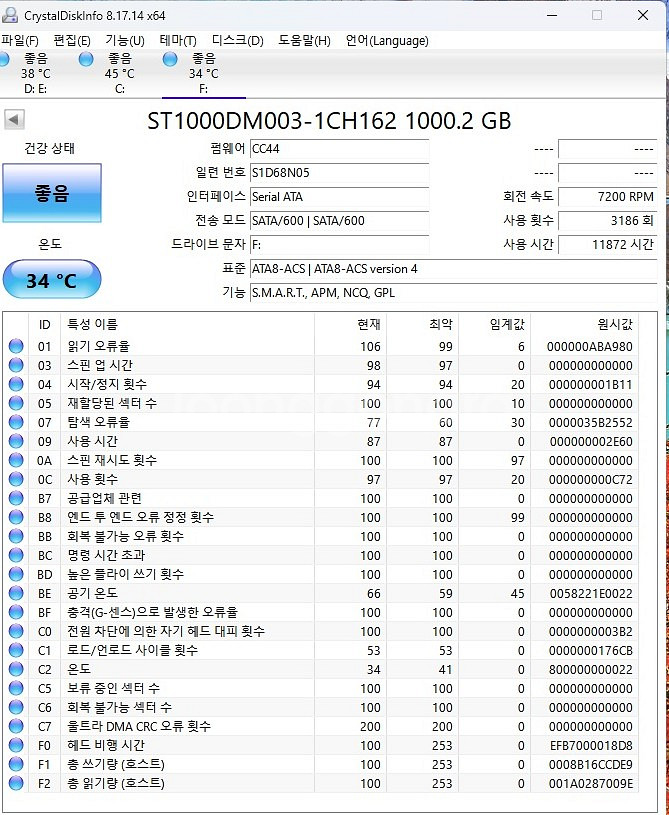Select raw value 0058221E0022
Image resolution: width=669 pixels, height=815 pixels.
pos(591,594)
